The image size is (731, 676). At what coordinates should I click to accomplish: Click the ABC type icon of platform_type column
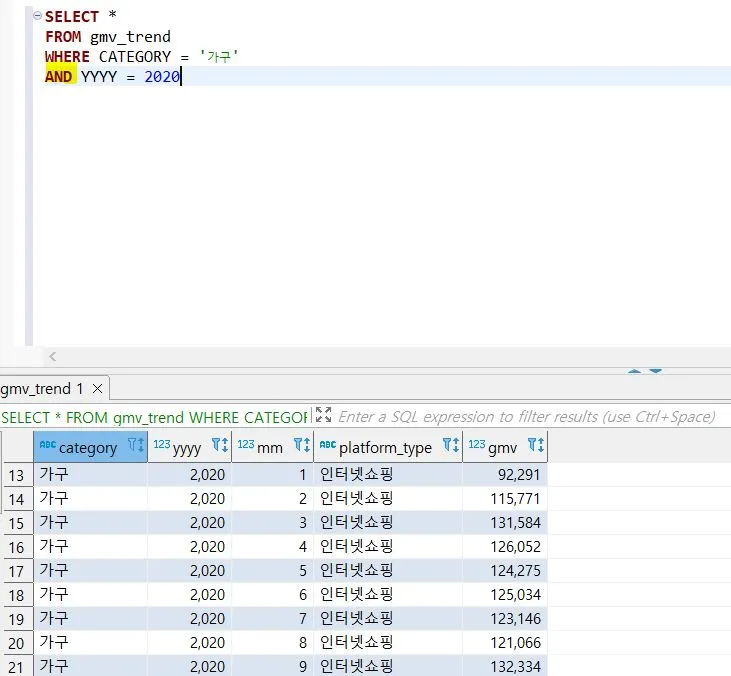328,444
